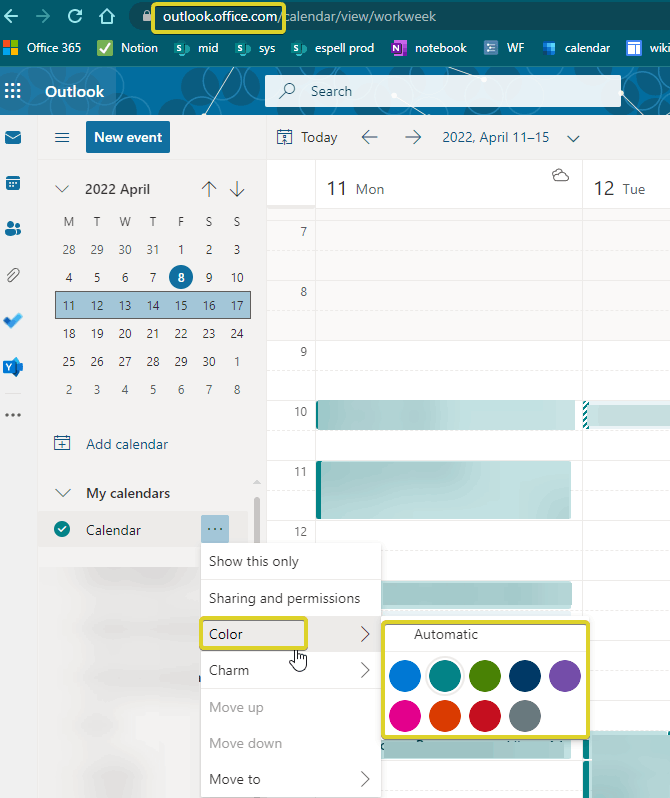Collapse the My calendars group

(x=63, y=493)
